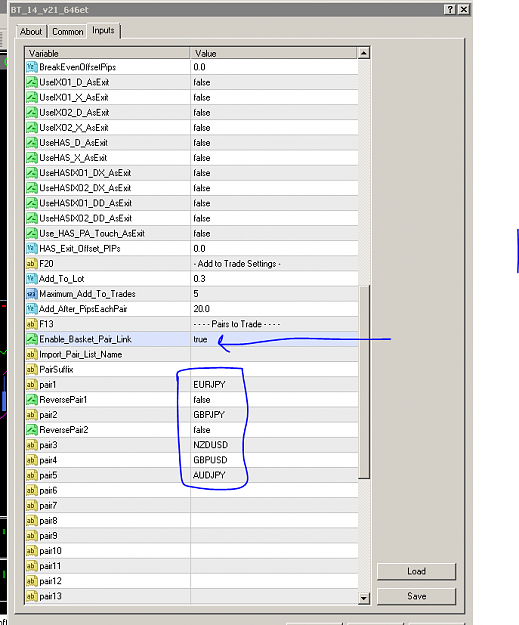Click the BreakEvenOffsetPips double icon
Viewport: 519px width, 625px height.
(x=31, y=67)
